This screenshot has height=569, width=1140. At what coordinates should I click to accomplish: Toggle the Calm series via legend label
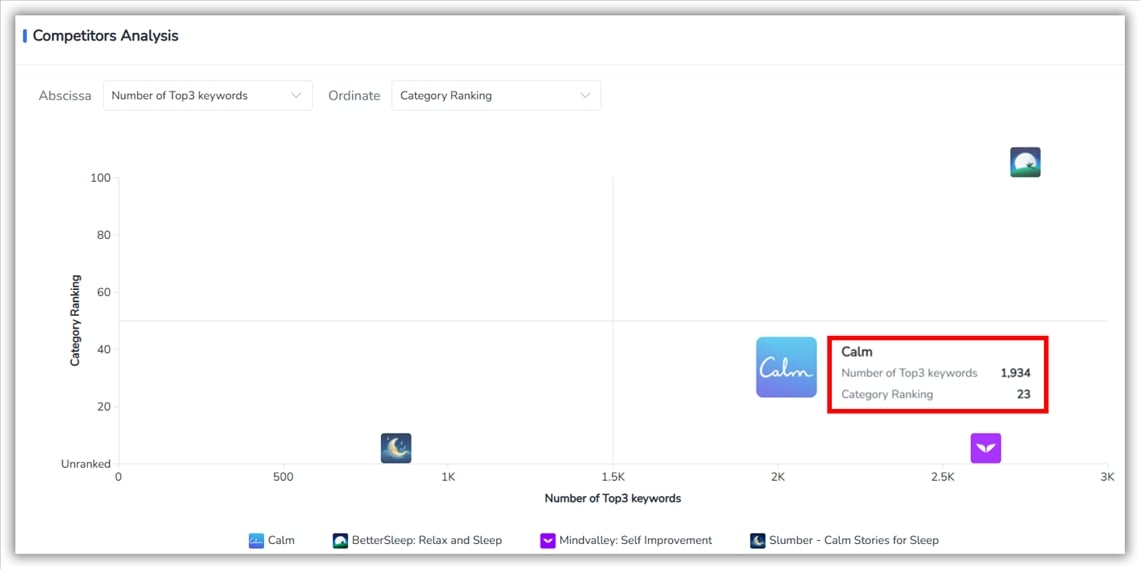pyautogui.click(x=281, y=541)
